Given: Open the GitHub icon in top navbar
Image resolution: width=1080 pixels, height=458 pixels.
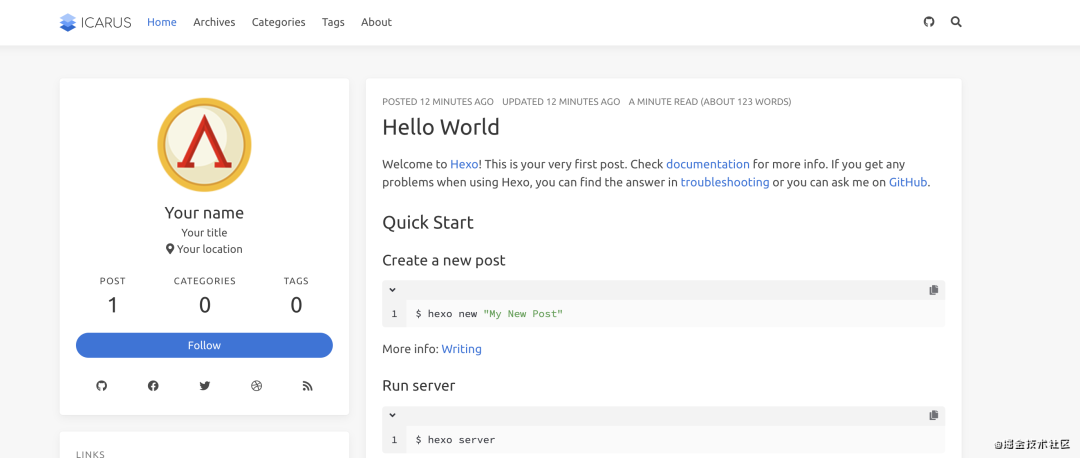Looking at the screenshot, I should [x=928, y=22].
